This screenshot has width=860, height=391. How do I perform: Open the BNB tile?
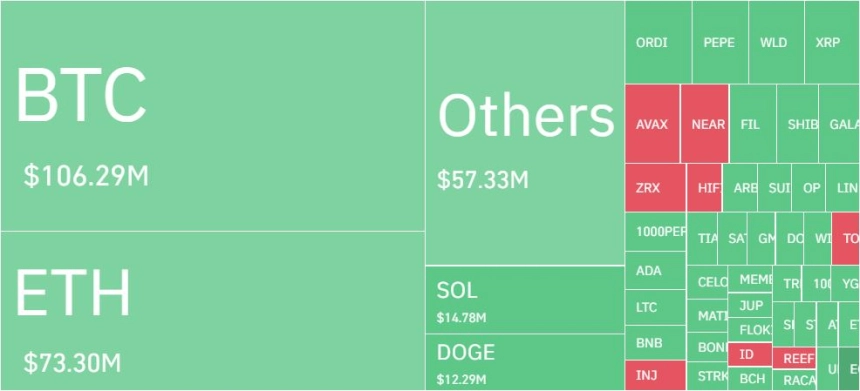pos(655,343)
